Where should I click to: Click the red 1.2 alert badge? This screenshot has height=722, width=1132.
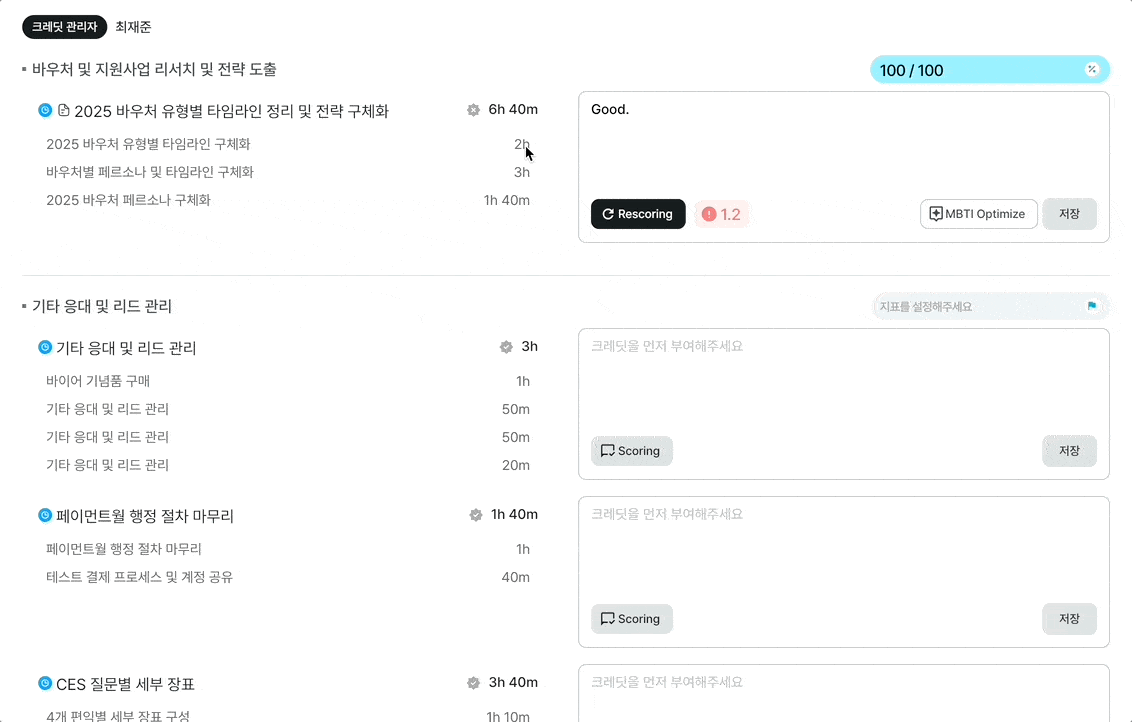(721, 213)
